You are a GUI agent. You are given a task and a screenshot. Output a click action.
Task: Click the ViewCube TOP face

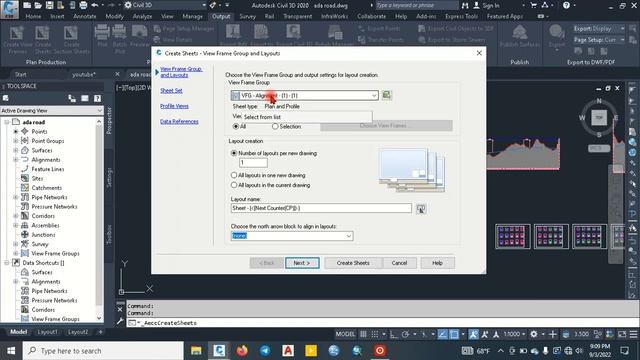click(599, 118)
